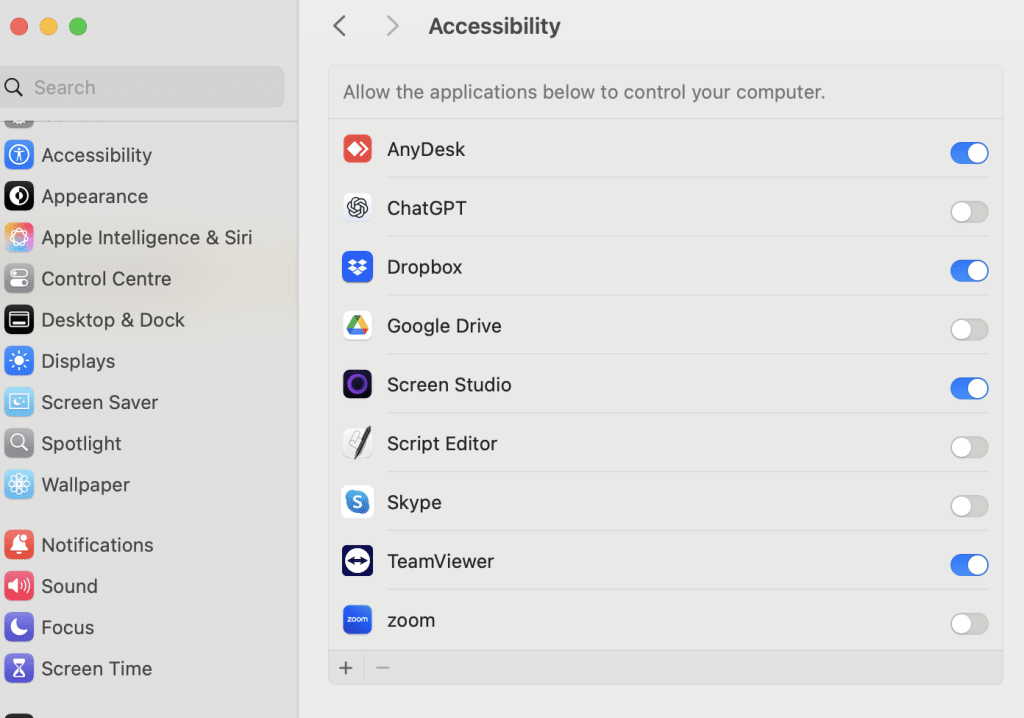1024x718 pixels.
Task: Click the Screen Saver sidebar icon
Action: 19,402
